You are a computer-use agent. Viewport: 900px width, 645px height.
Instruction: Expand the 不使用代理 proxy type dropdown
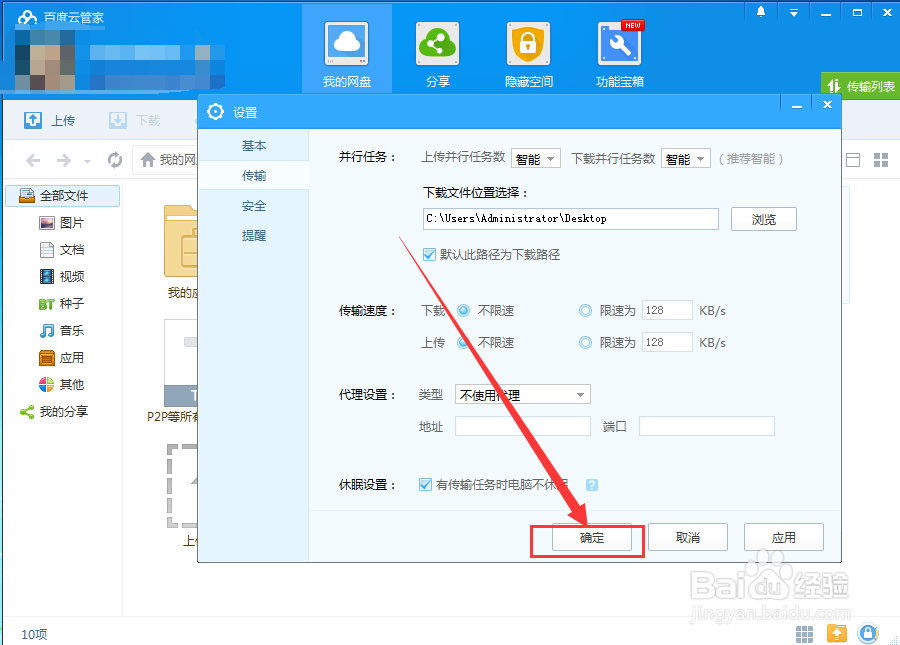click(x=522, y=394)
